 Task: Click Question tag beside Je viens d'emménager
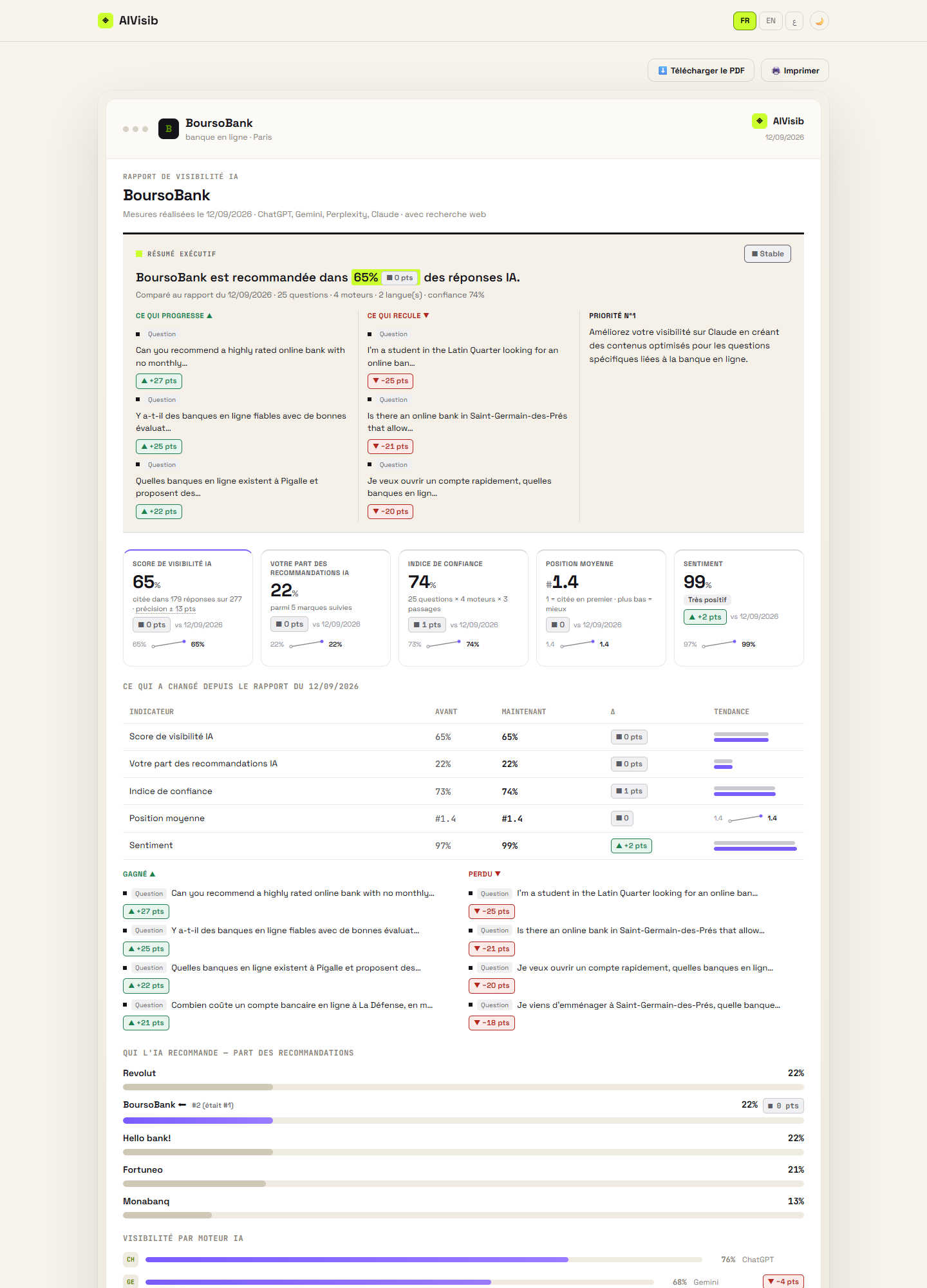coord(494,1005)
